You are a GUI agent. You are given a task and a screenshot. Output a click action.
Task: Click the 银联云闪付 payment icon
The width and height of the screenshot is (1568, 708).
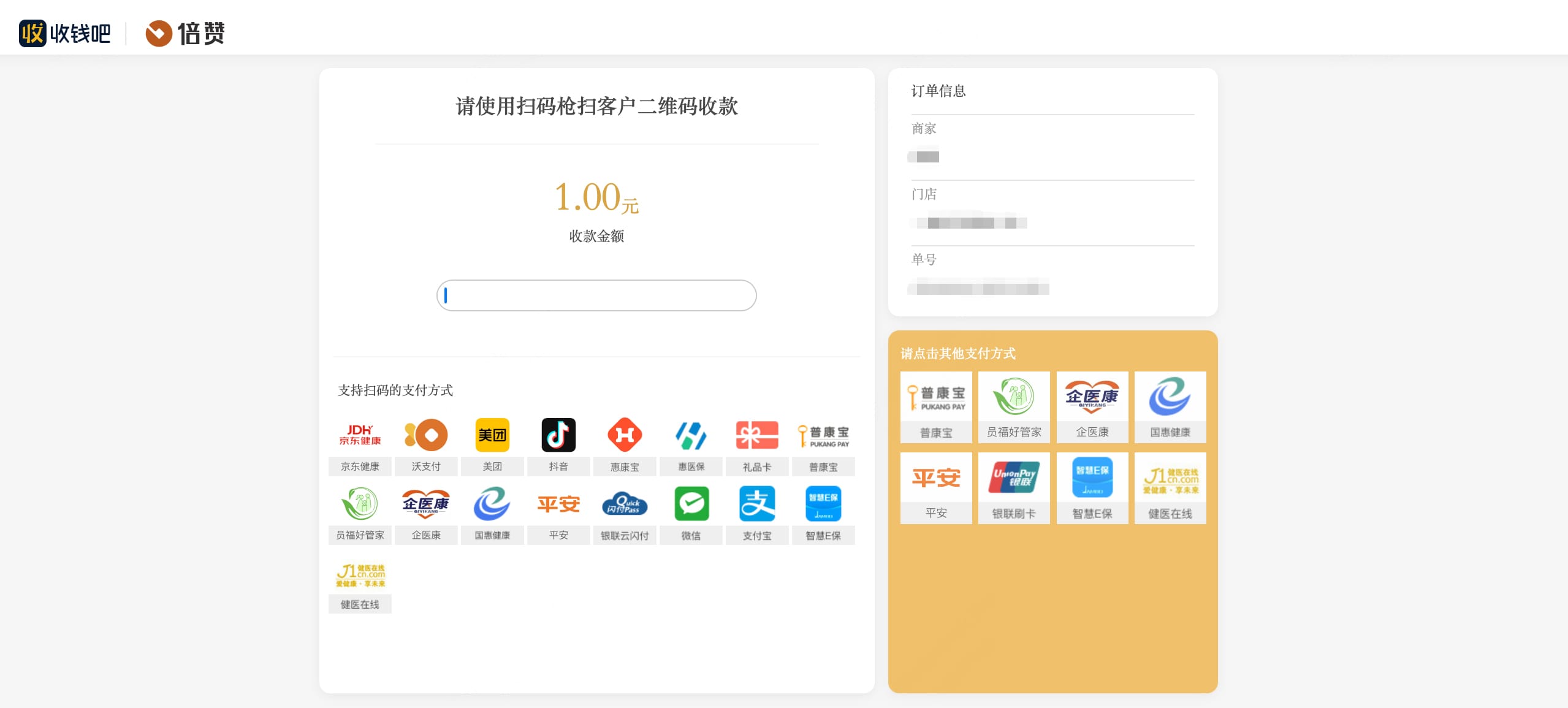tap(625, 504)
